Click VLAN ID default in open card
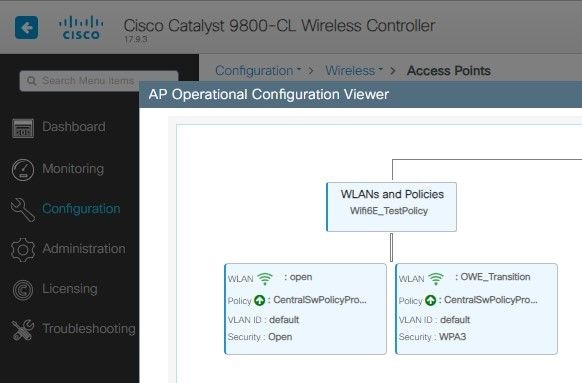The height and width of the screenshot is (383, 582). coord(284,320)
